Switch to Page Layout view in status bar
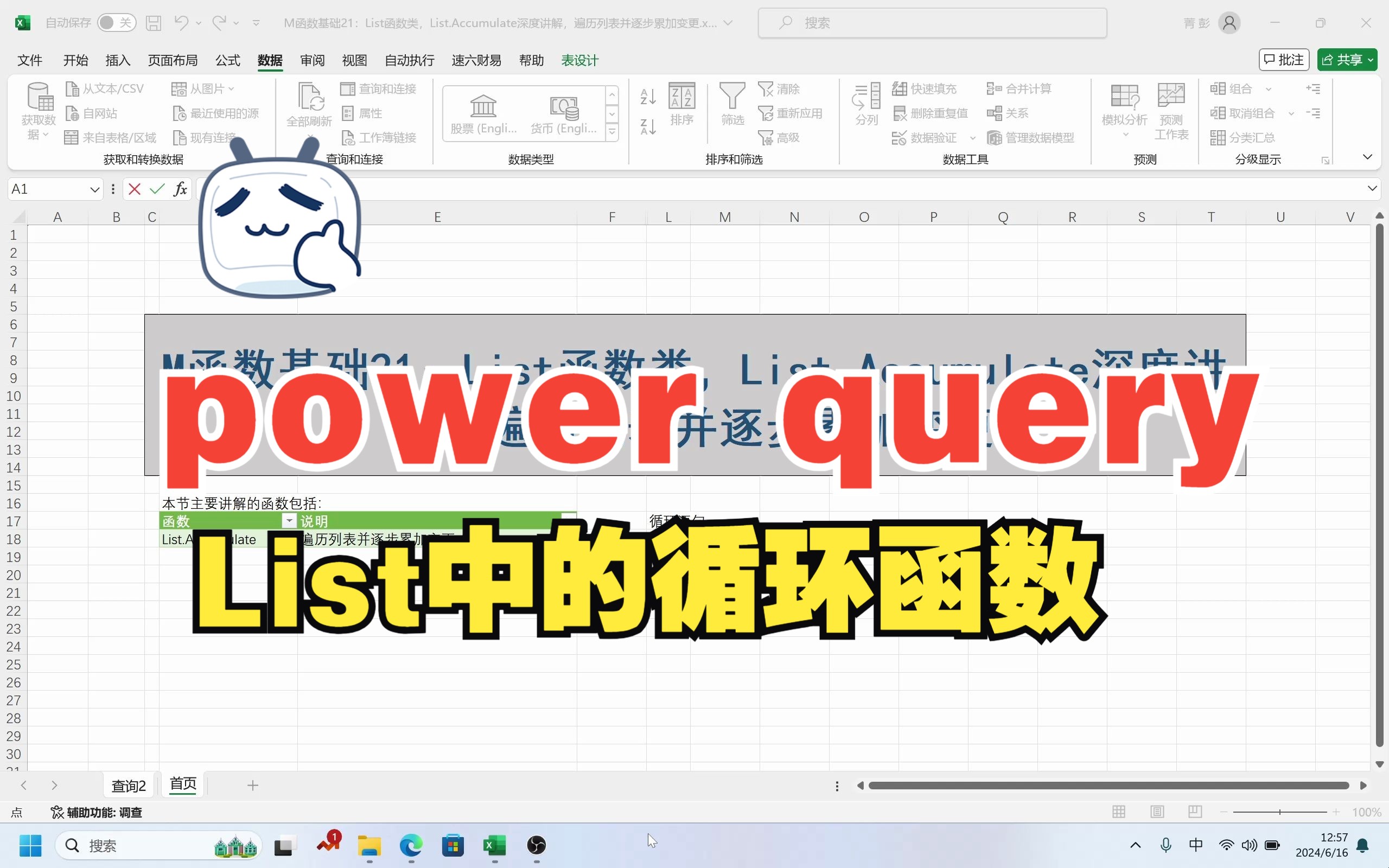This screenshot has height=868, width=1389. [x=1157, y=812]
